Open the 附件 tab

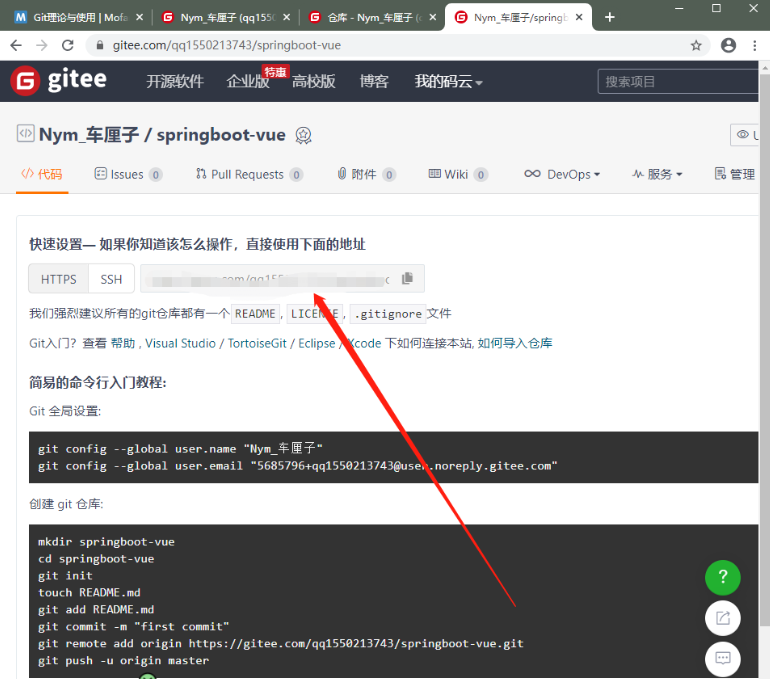(366, 174)
